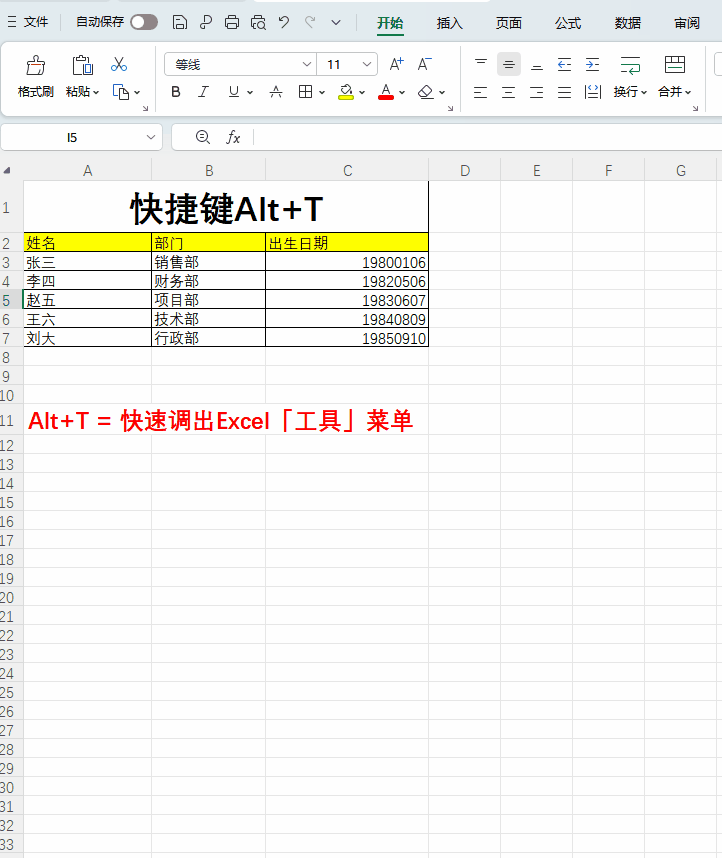
Task: Align text left
Action: click(481, 92)
